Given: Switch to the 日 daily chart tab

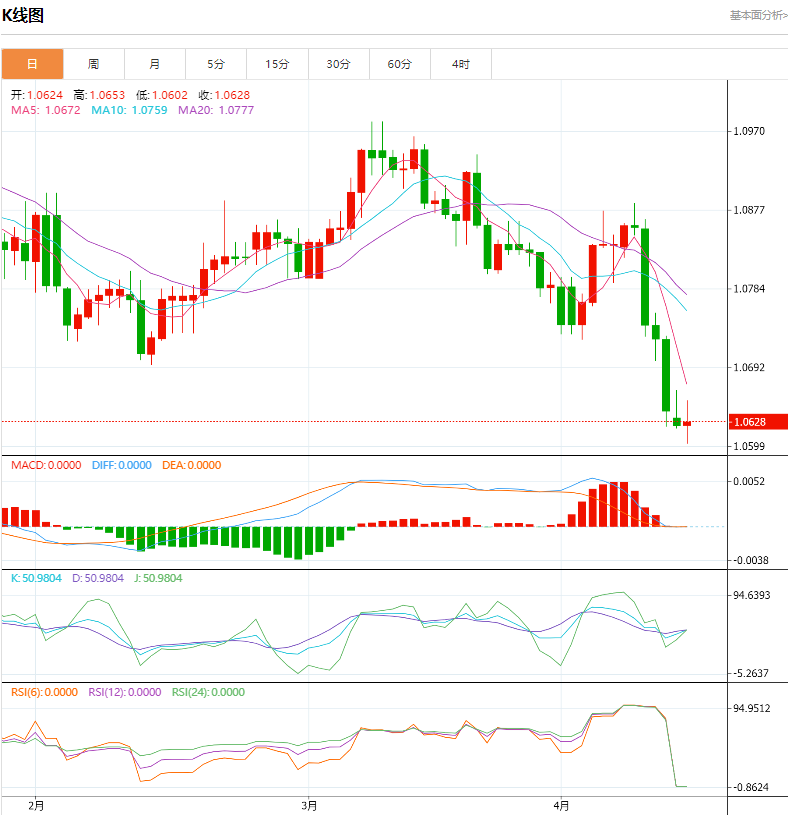Looking at the screenshot, I should click(32, 64).
